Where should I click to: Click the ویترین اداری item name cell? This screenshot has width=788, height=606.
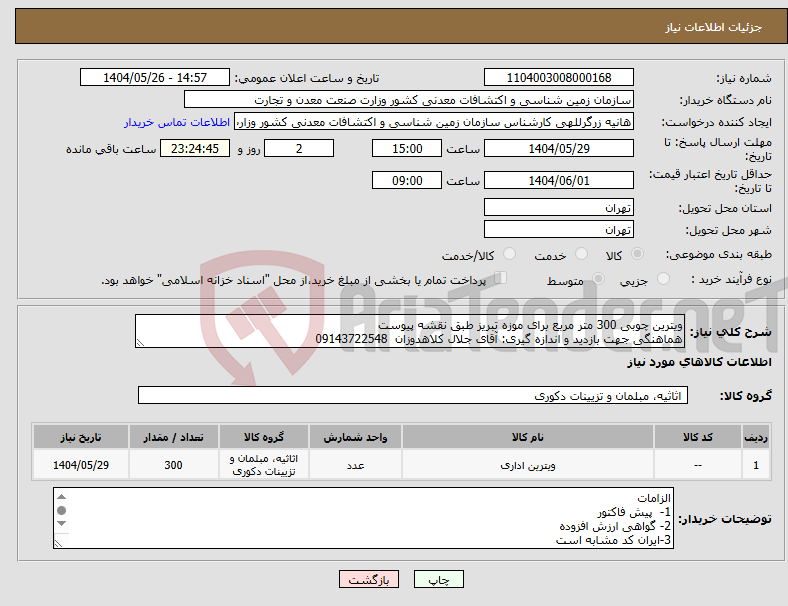528,465
